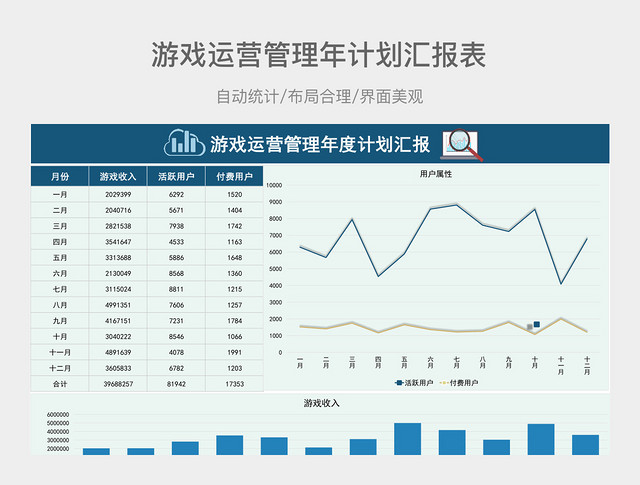The width and height of the screenshot is (640, 485).
Task: Click the 三月 row label
Action: click(x=60, y=226)
